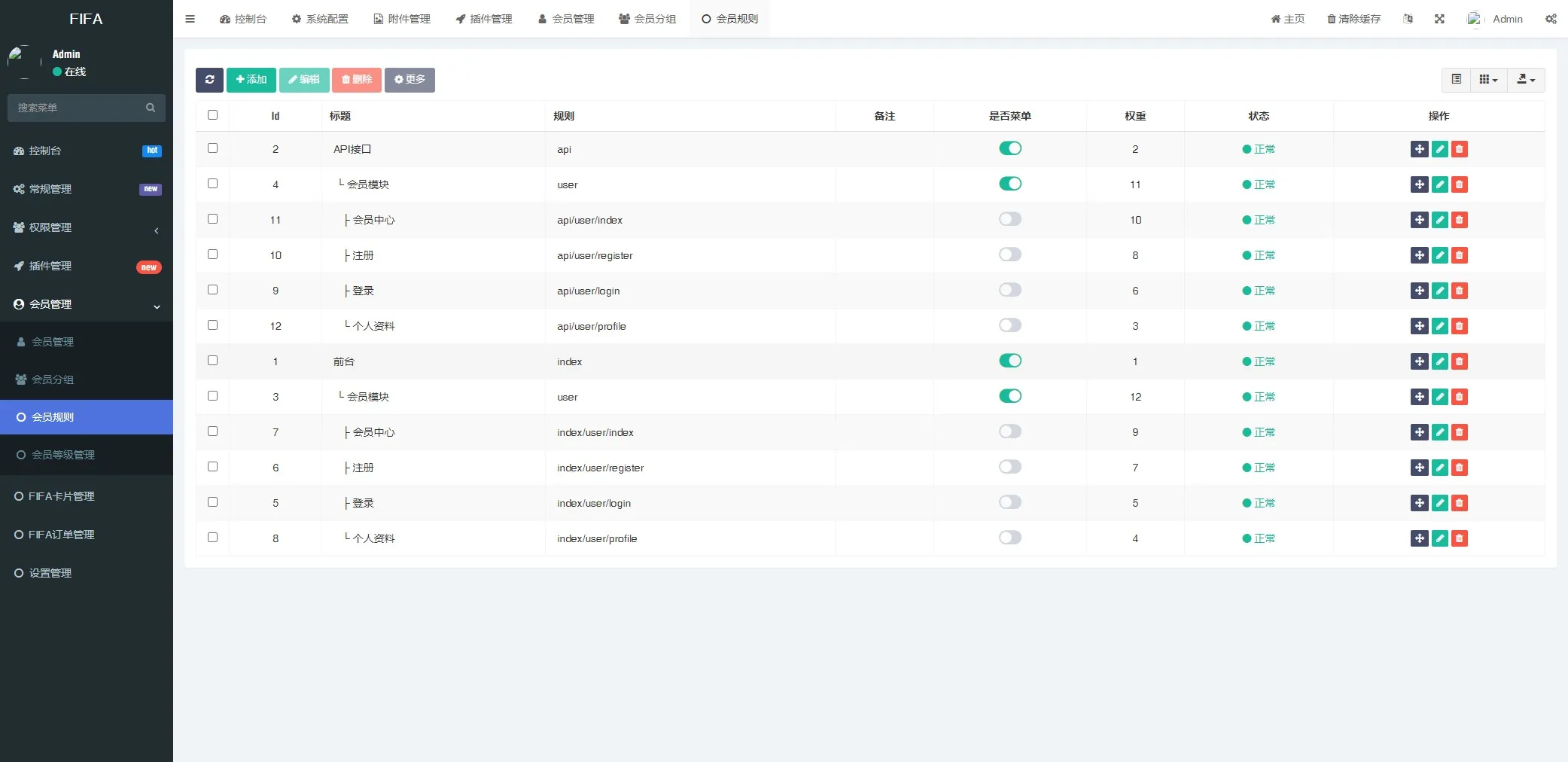Click the search magnifier icon in sidebar
The image size is (1568, 762).
click(x=151, y=108)
